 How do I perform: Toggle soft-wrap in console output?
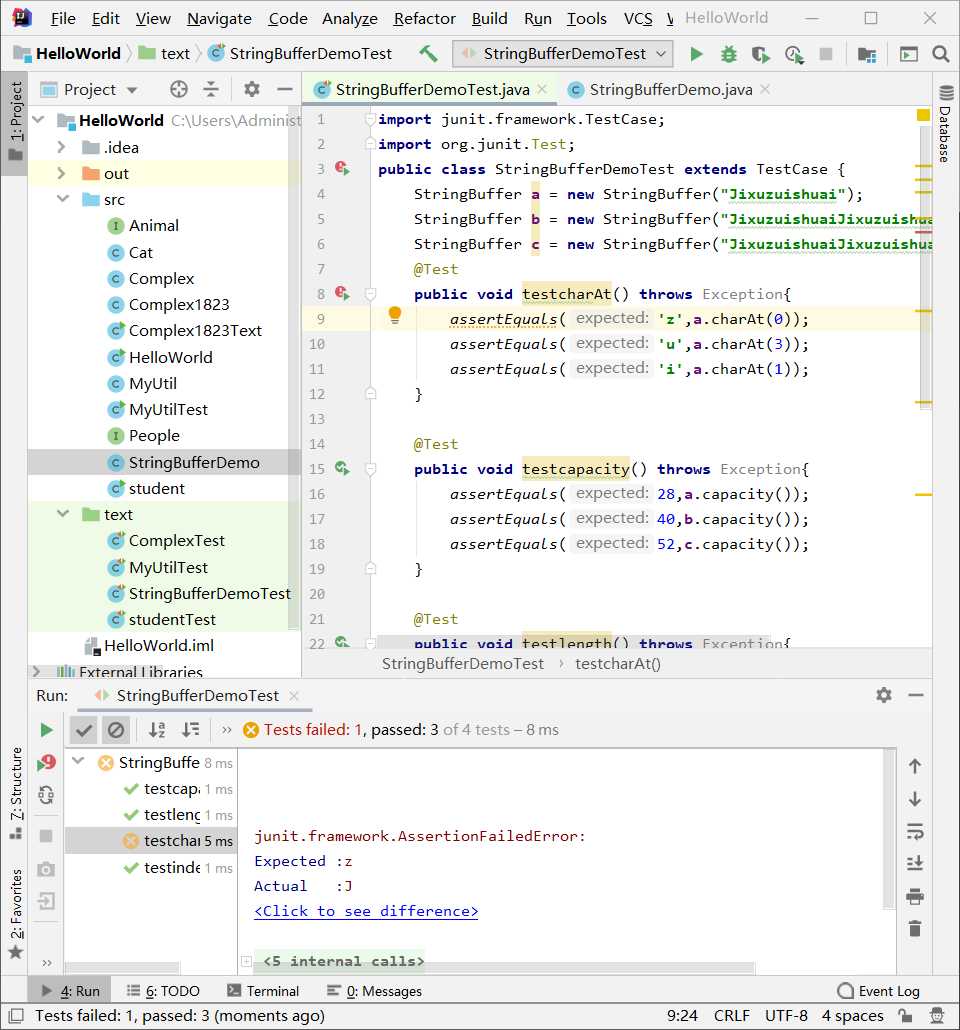[x=915, y=832]
